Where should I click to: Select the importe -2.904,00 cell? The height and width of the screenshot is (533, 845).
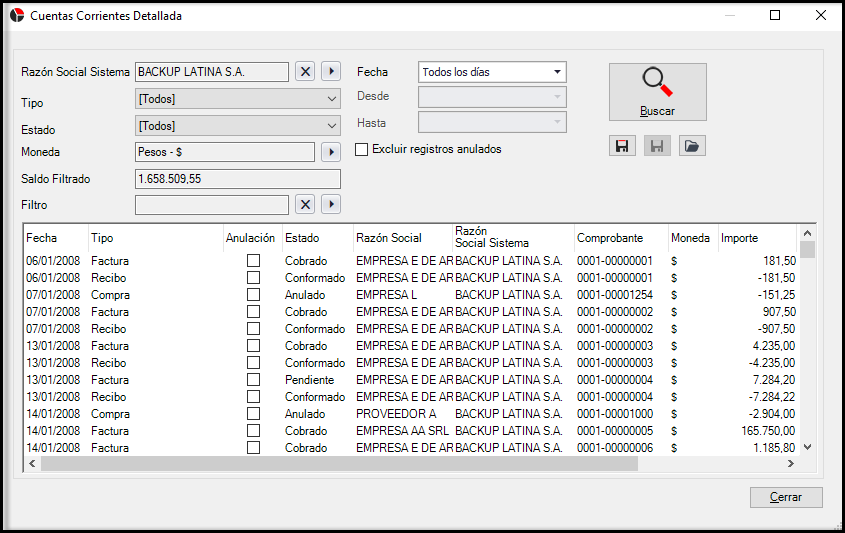tap(757, 414)
